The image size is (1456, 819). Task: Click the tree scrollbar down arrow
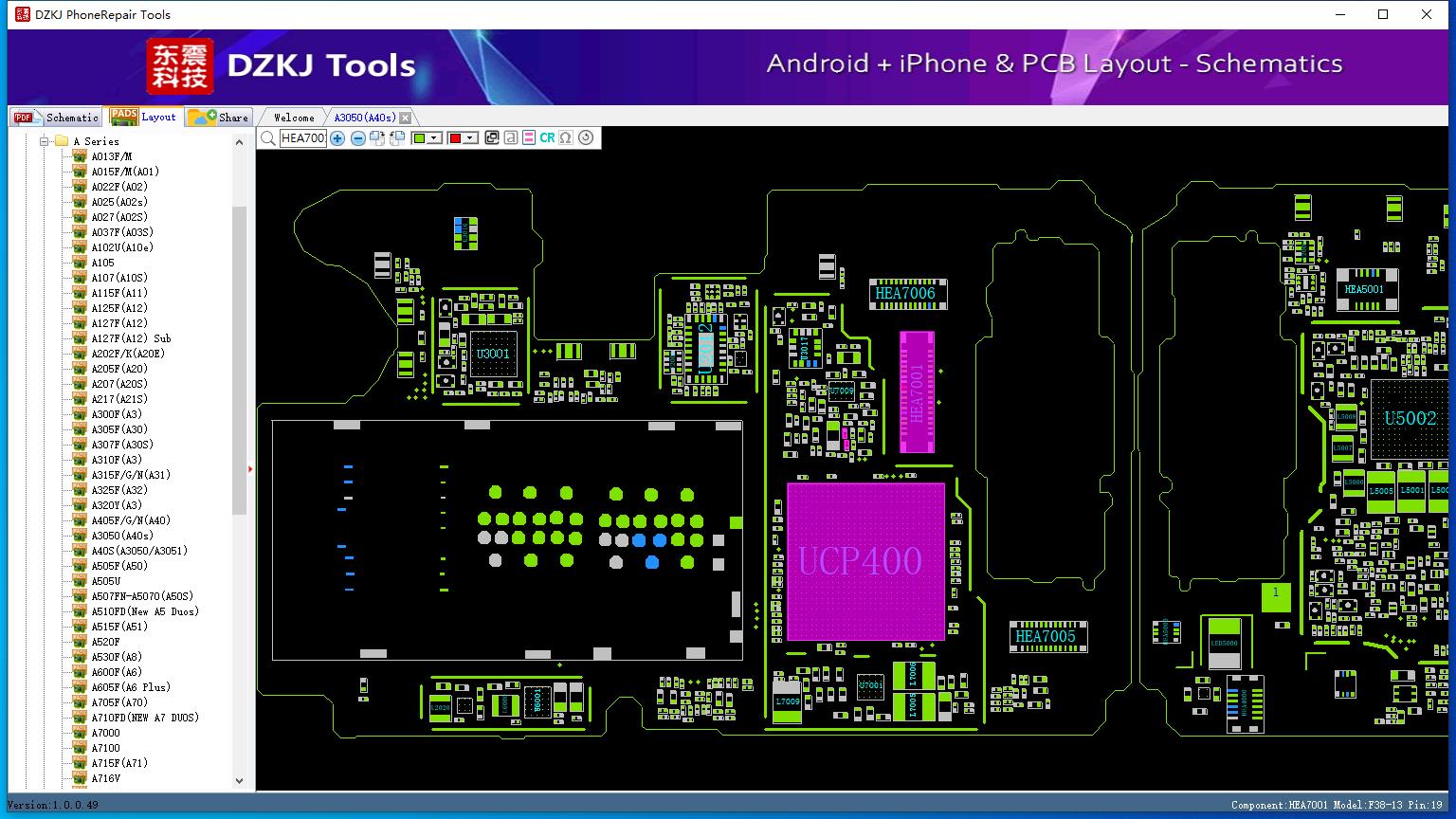[239, 781]
